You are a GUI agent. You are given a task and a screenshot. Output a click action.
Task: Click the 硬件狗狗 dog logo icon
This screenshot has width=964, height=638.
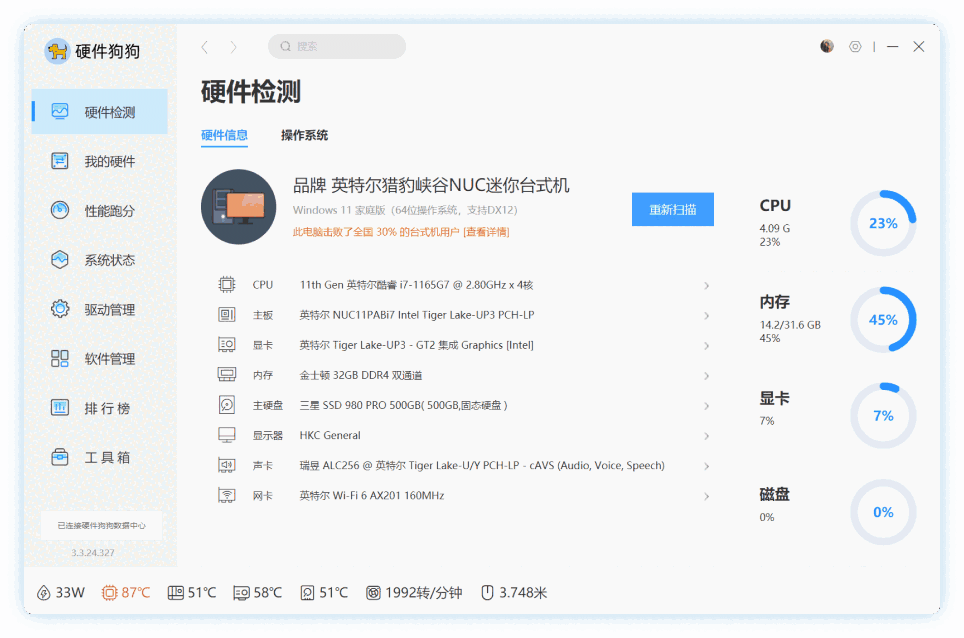pyautogui.click(x=57, y=51)
